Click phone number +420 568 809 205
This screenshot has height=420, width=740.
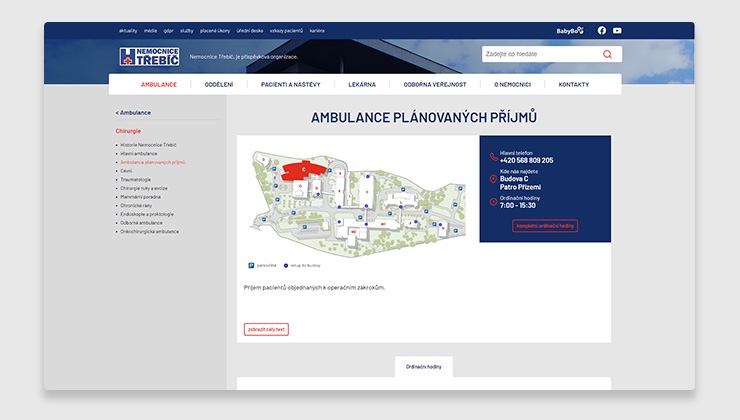[527, 160]
